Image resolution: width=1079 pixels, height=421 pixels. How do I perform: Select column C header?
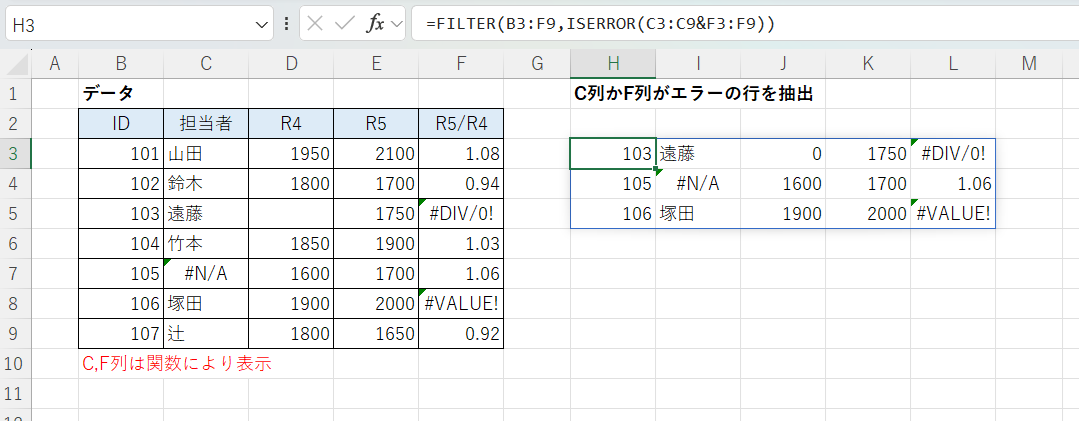point(206,64)
